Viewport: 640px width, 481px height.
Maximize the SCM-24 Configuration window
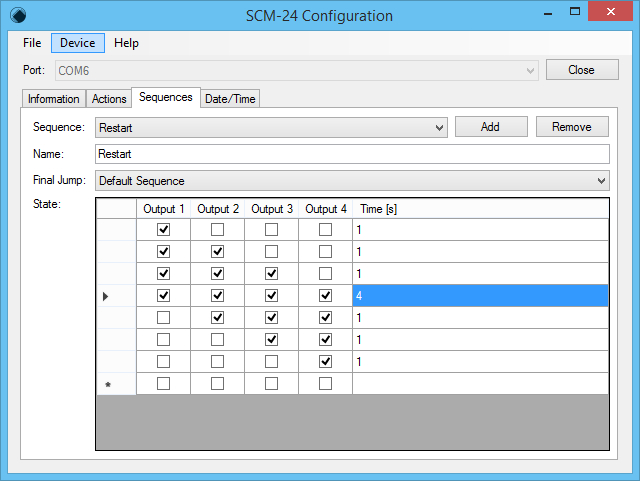575,11
